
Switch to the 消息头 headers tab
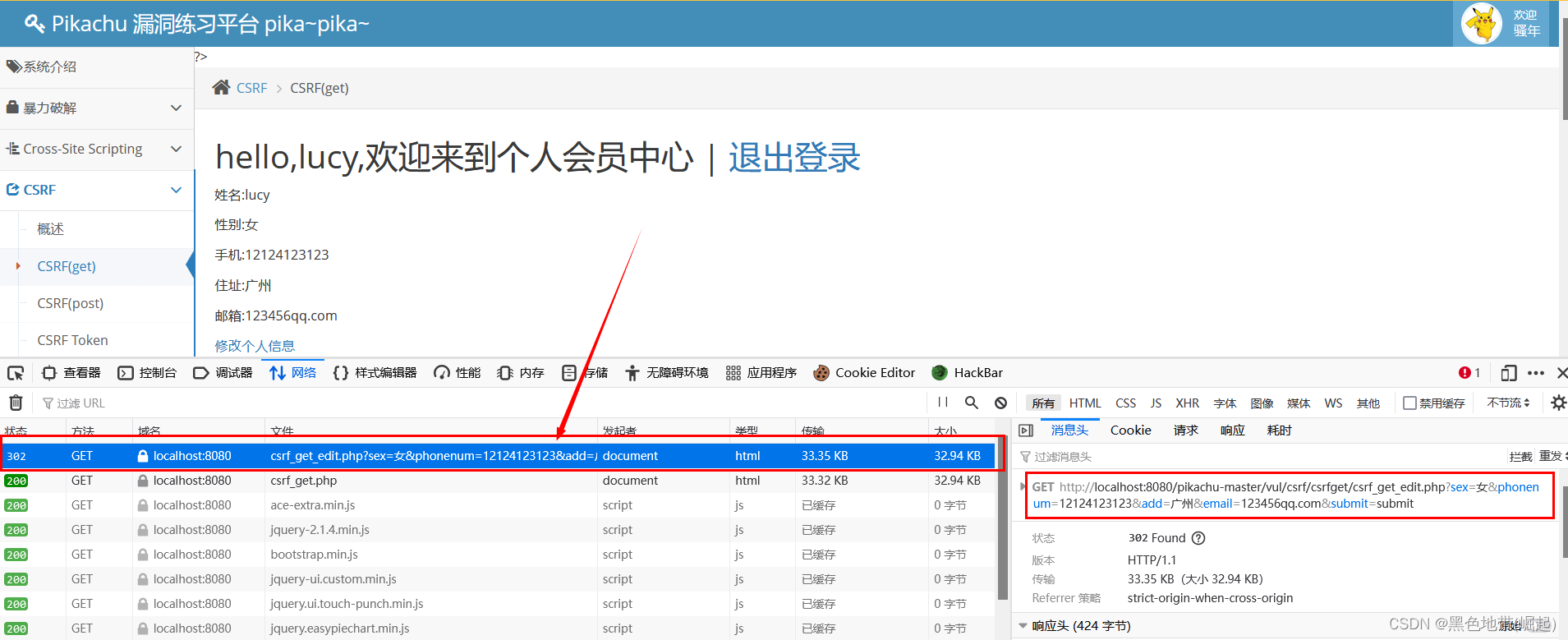point(1069,431)
